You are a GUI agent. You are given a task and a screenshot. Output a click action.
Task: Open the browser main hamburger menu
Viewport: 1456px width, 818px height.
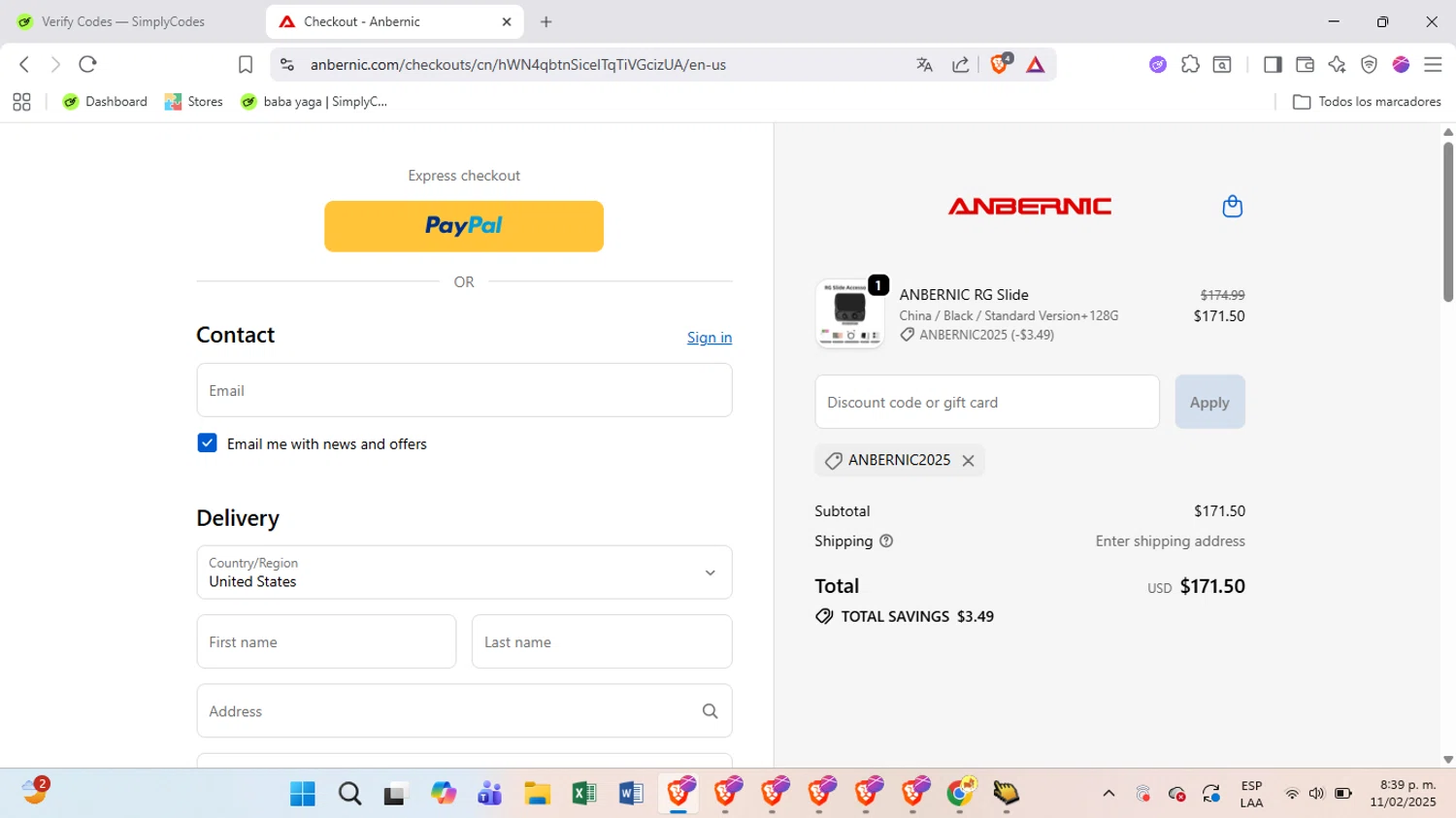[1433, 64]
